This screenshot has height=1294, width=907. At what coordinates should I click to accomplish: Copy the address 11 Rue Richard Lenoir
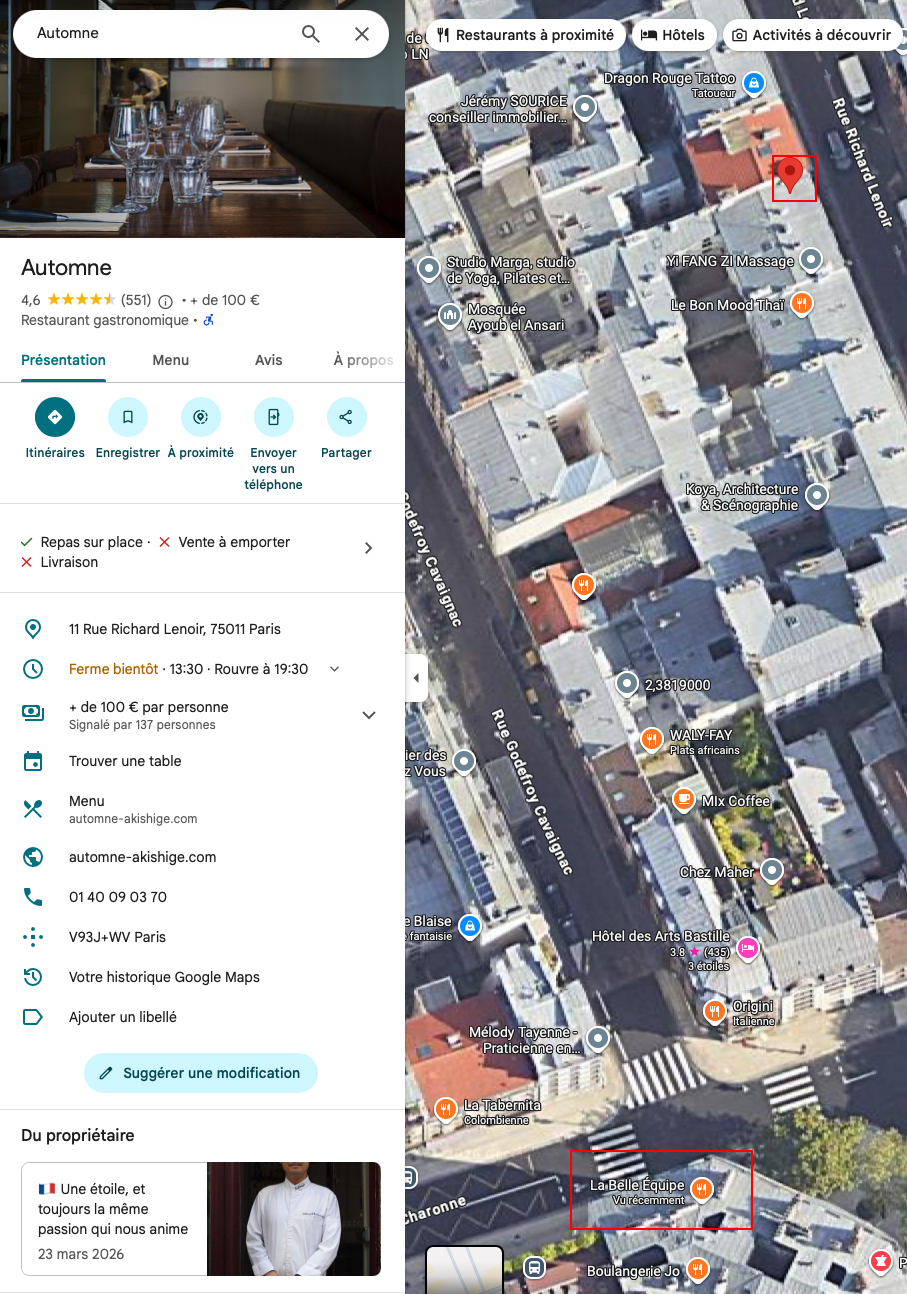click(202, 629)
